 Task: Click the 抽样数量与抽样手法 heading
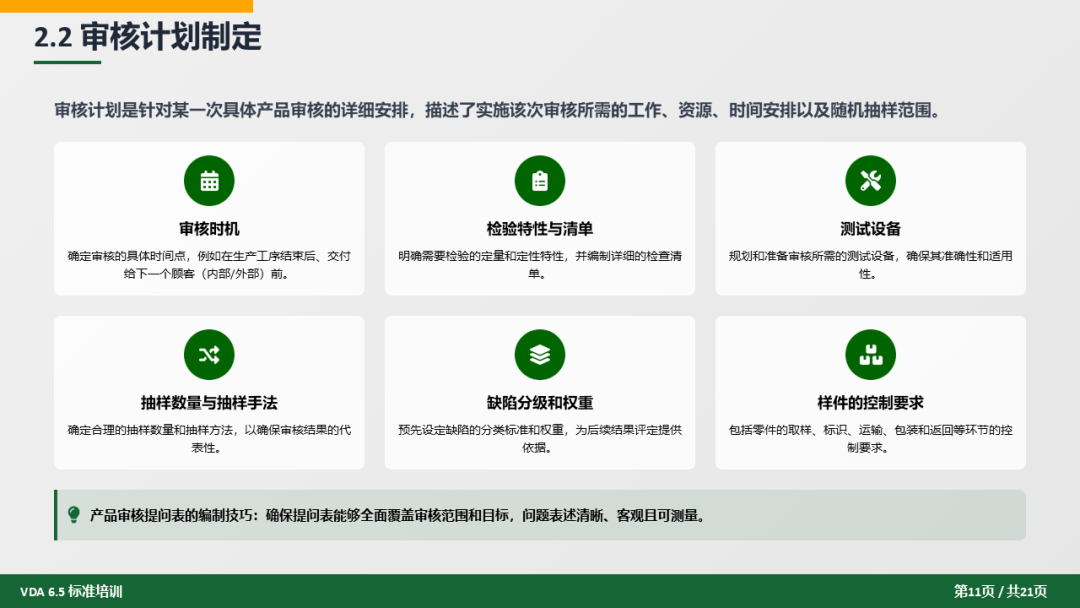[209, 403]
